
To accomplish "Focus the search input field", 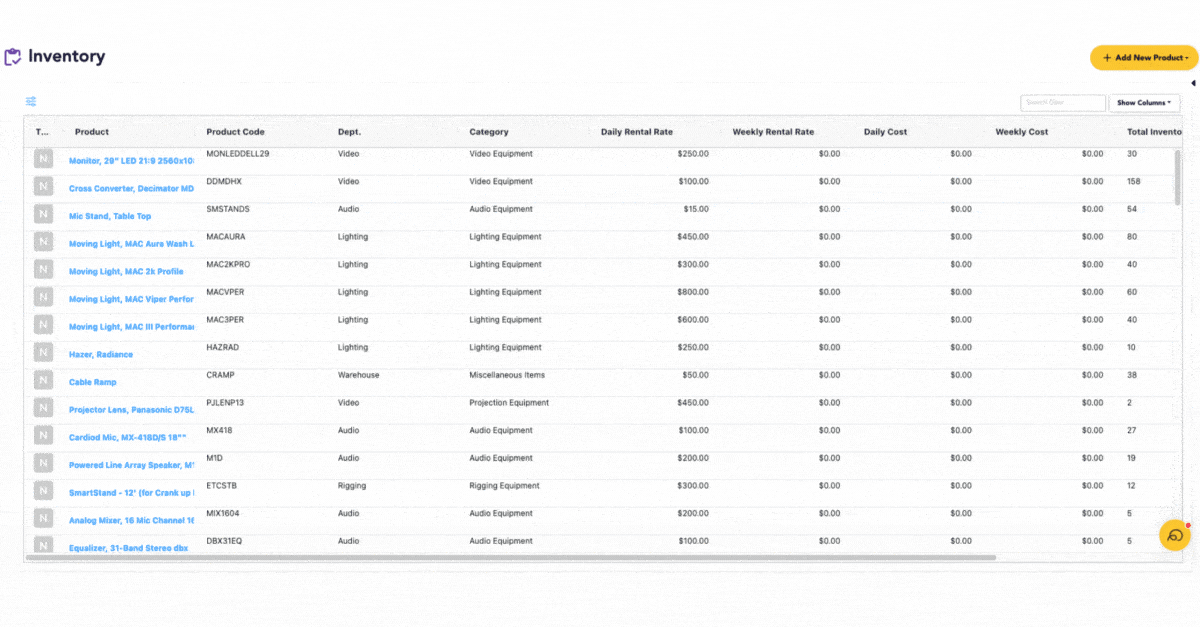I will 1062,103.
